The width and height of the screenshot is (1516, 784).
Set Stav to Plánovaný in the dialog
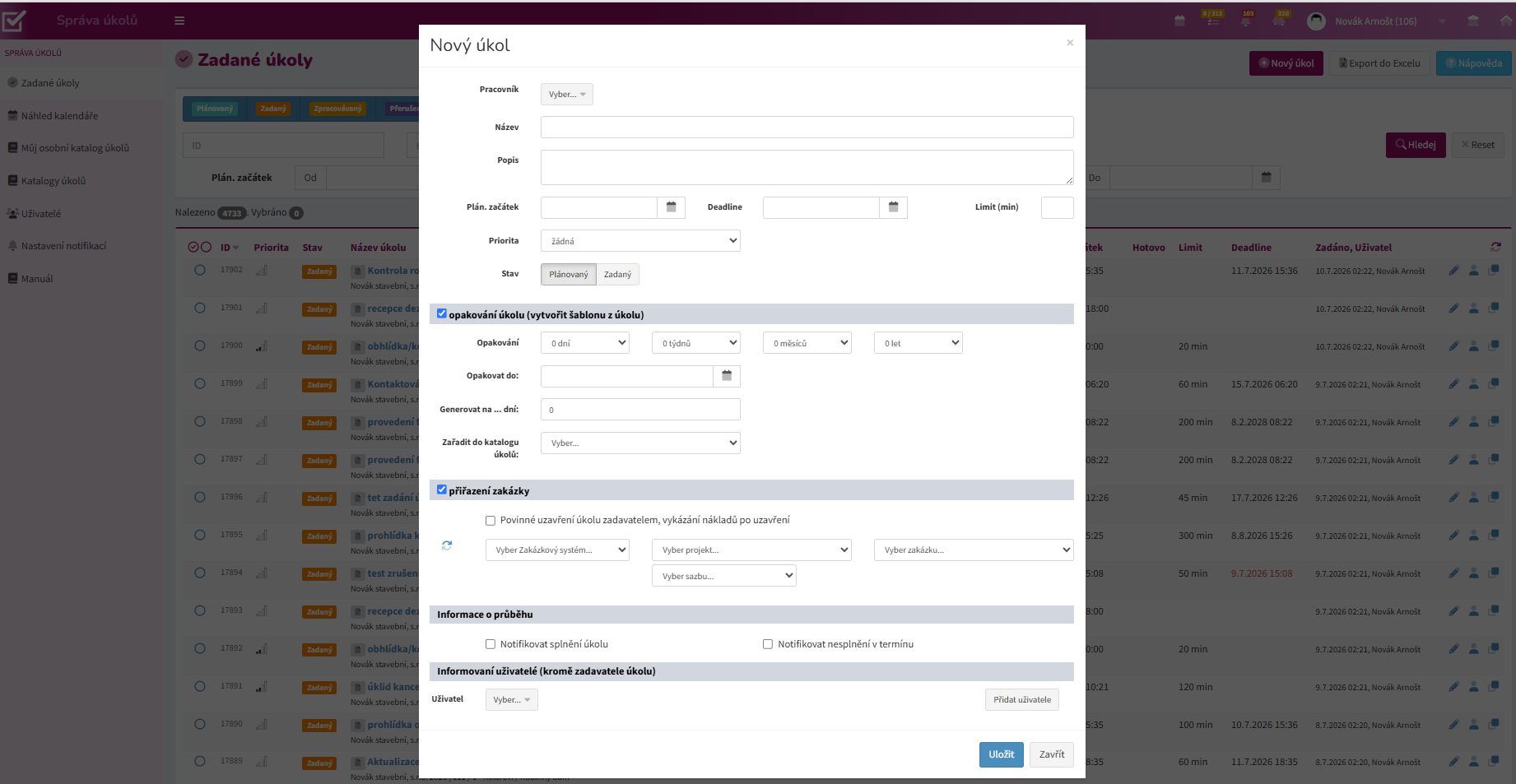click(569, 274)
